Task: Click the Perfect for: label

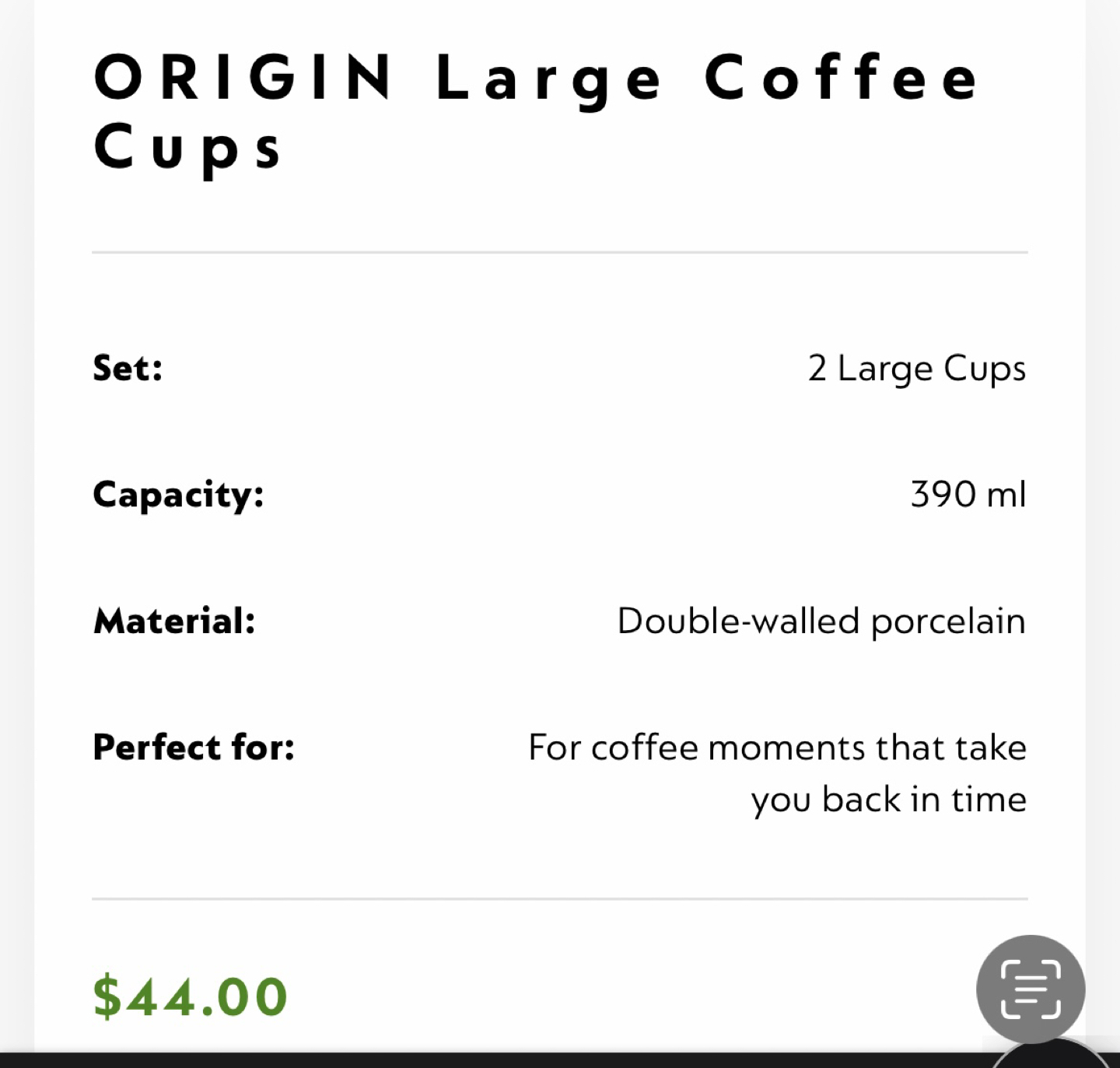Action: [x=194, y=747]
